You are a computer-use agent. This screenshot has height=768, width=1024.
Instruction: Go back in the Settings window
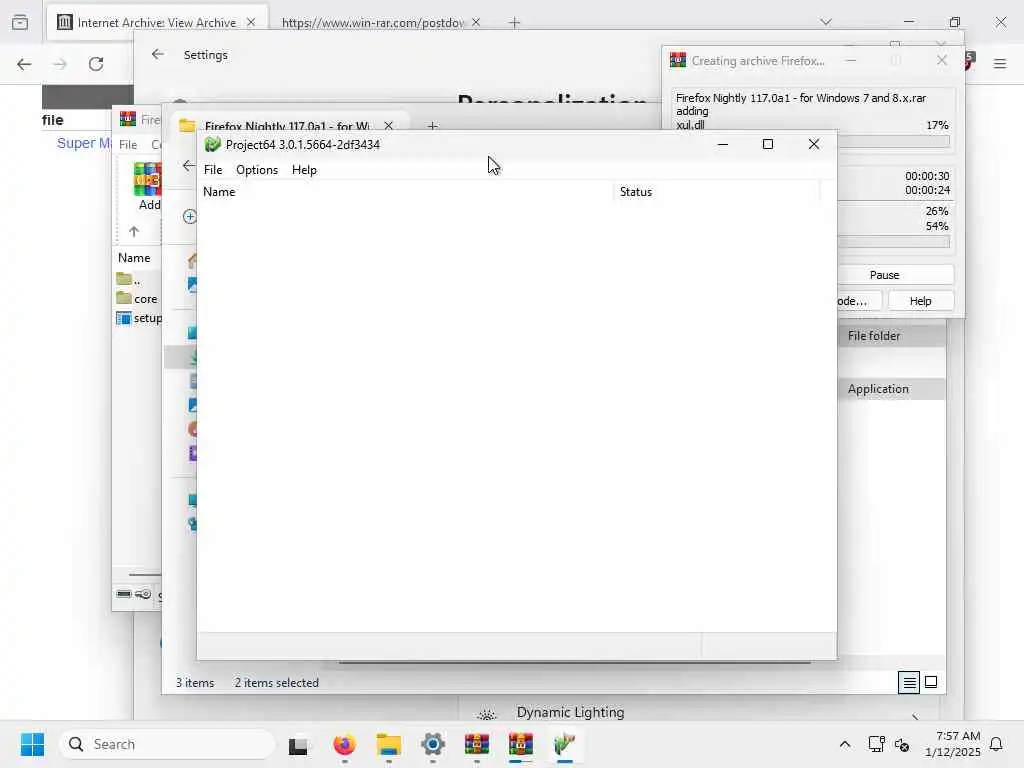point(157,54)
